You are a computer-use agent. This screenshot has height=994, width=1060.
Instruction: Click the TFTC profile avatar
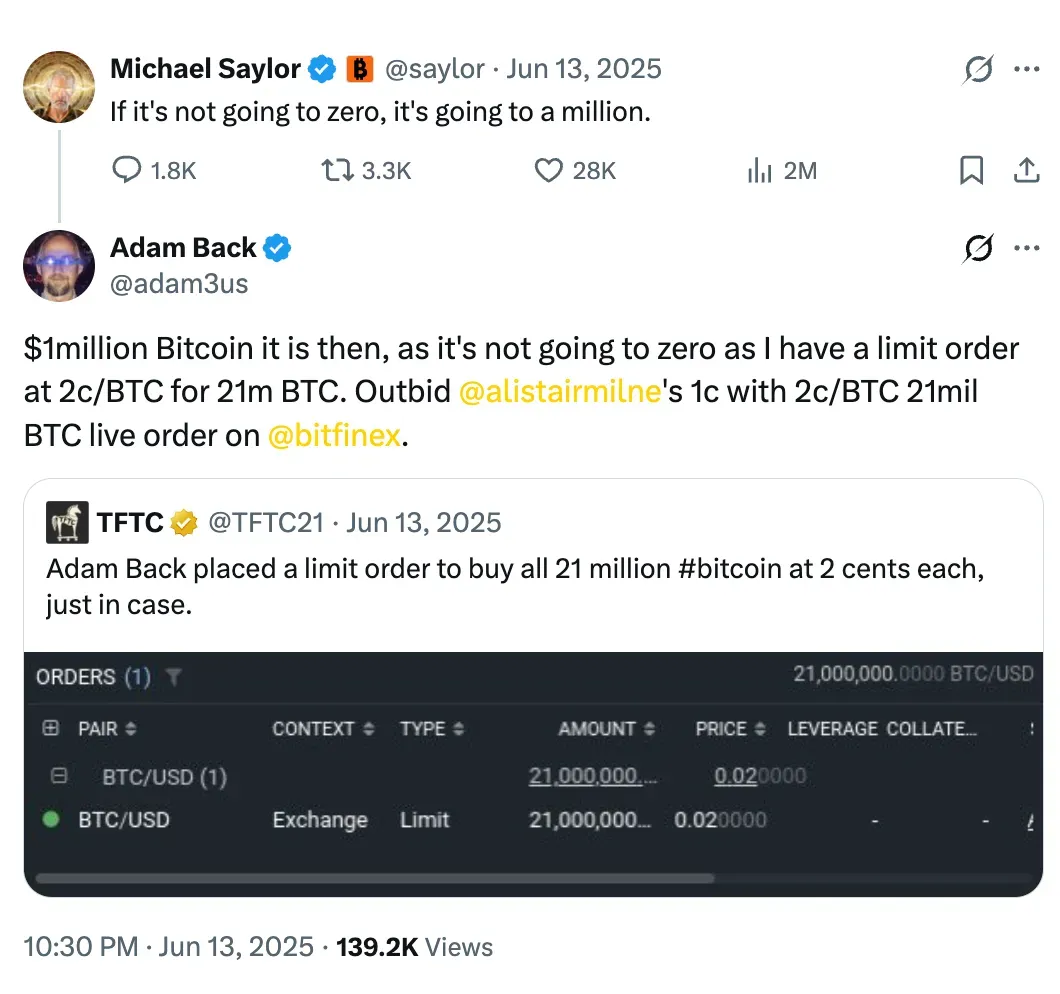pyautogui.click(x=66, y=521)
